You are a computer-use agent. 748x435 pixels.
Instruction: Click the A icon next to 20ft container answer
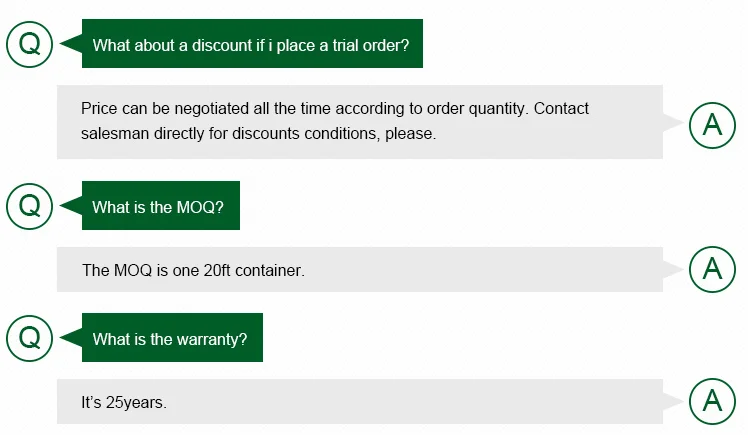(x=712, y=268)
